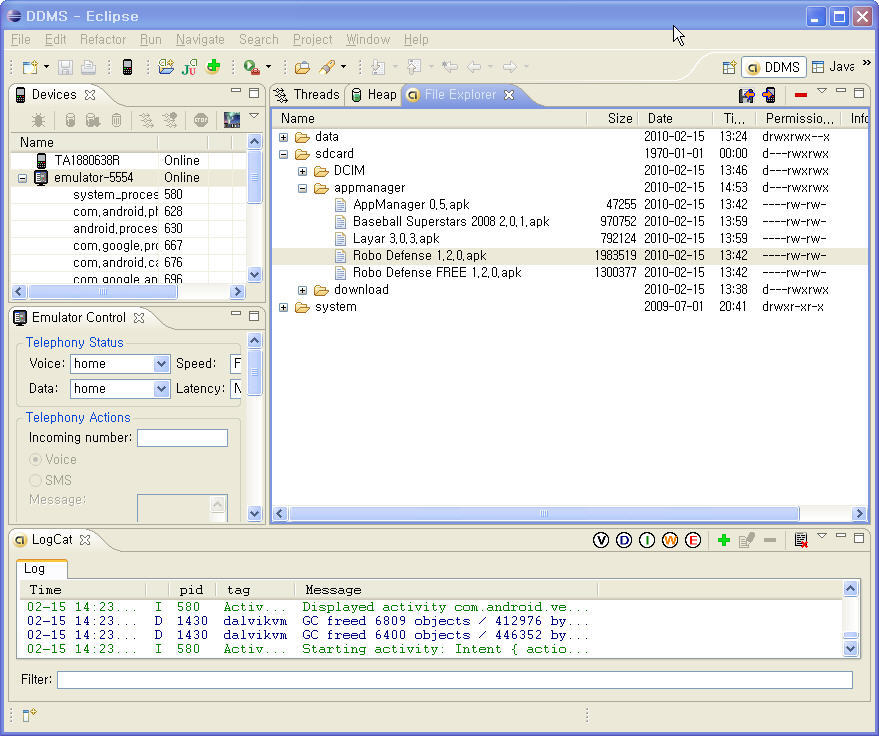Click the JUnit test project toolbar icon
This screenshot has height=736, width=879.
(189, 67)
